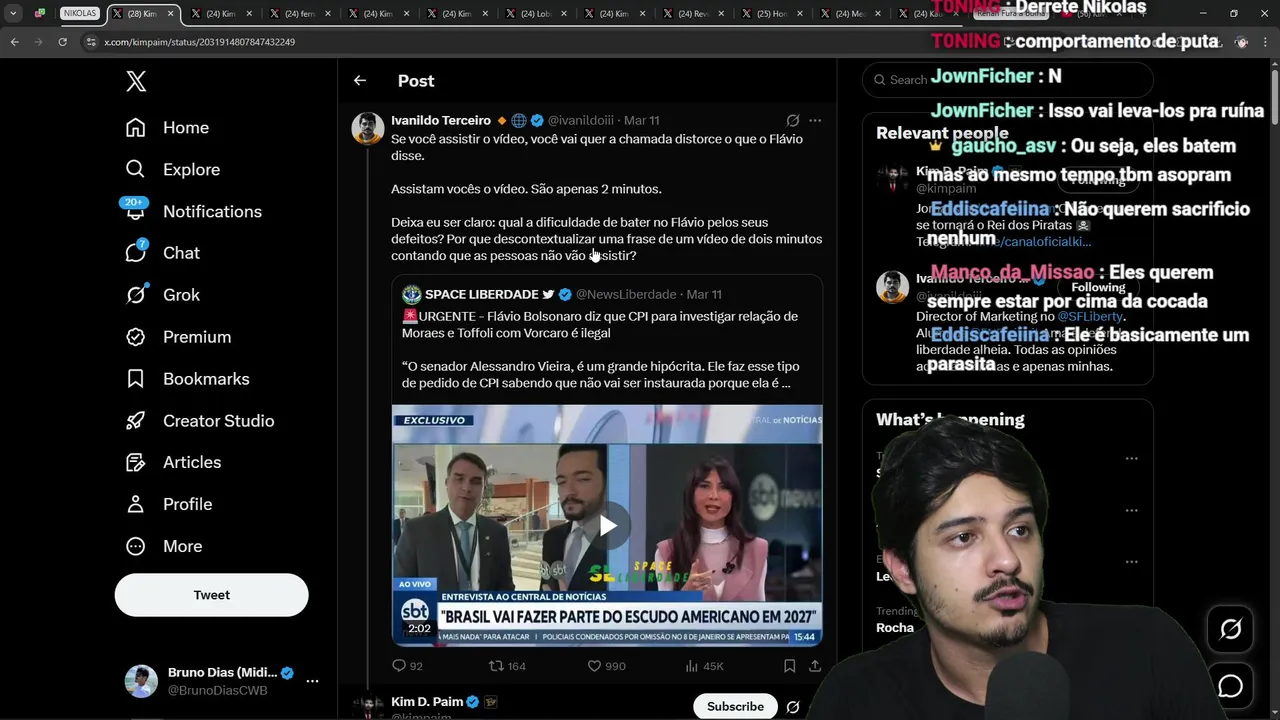Click the Ivanildo Terceiro name link in the post

point(441,120)
